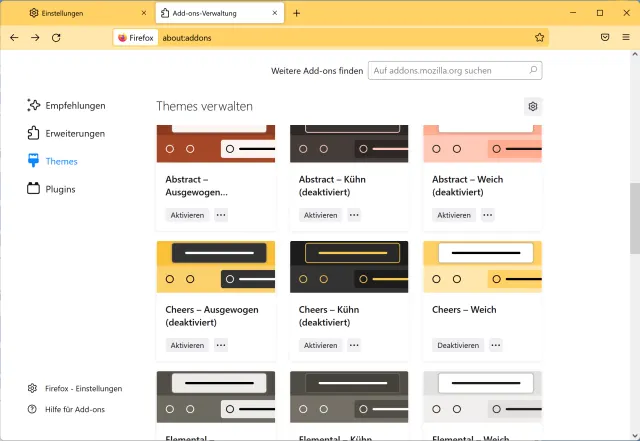The image size is (640, 441).
Task: Open the Cheers – Kühn theme preview
Action: [349, 267]
